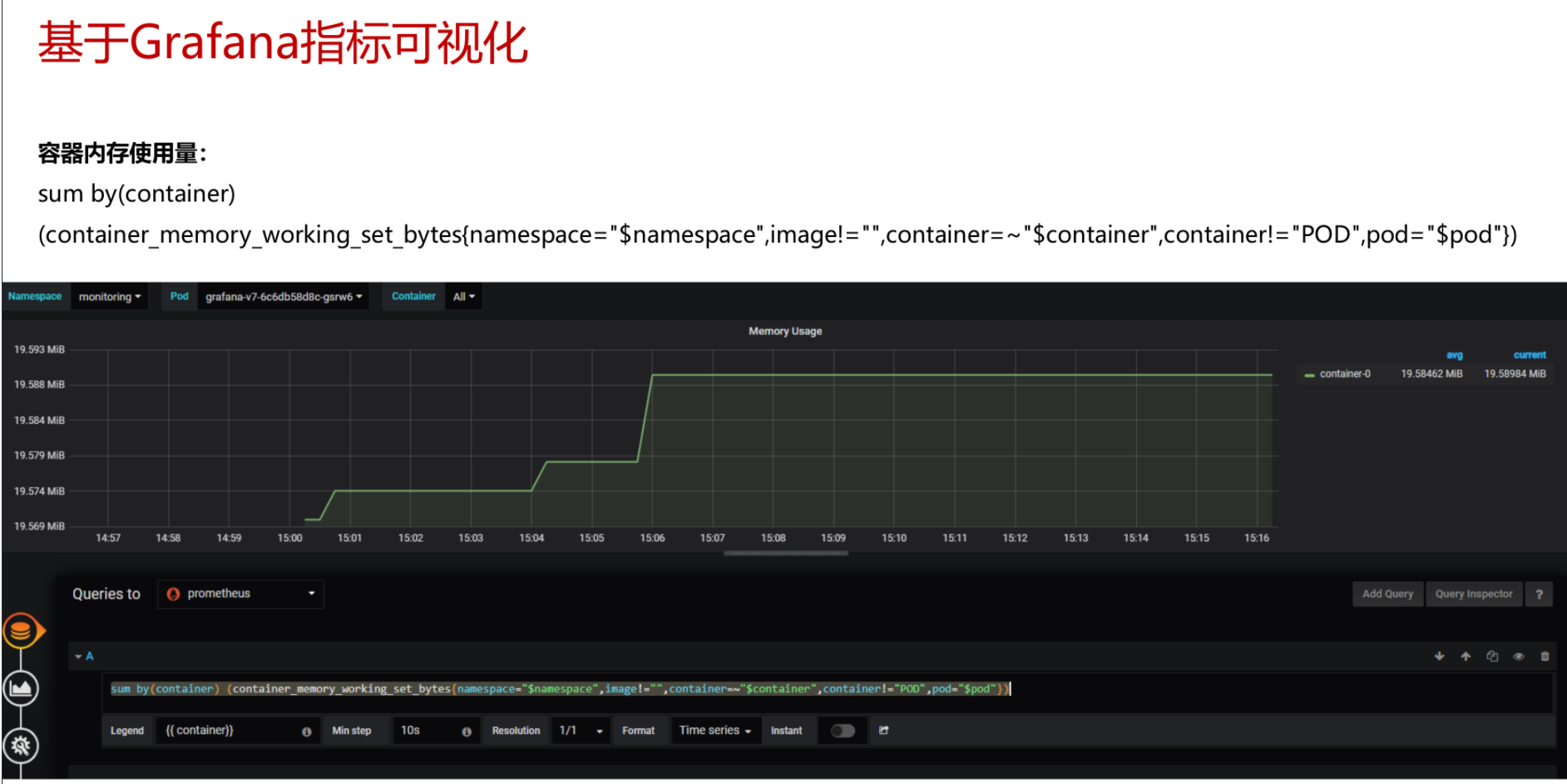This screenshot has width=1567, height=784.
Task: Click the 15:00 time axis label
Action: click(289, 539)
